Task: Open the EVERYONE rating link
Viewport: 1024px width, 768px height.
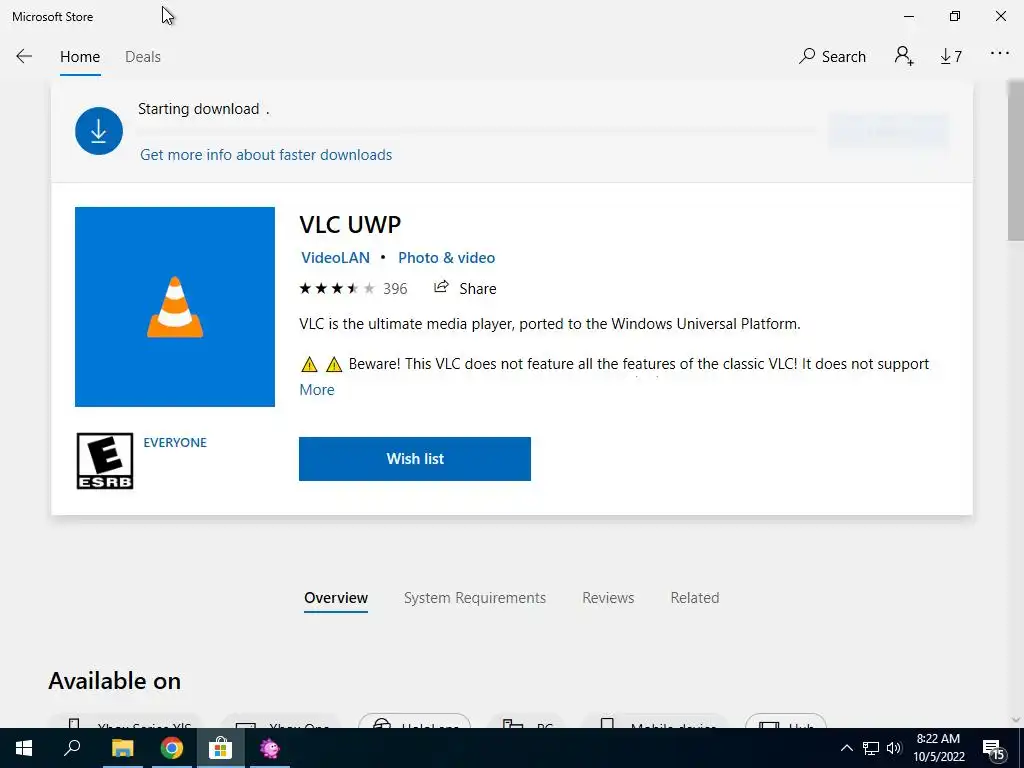Action: (x=175, y=443)
